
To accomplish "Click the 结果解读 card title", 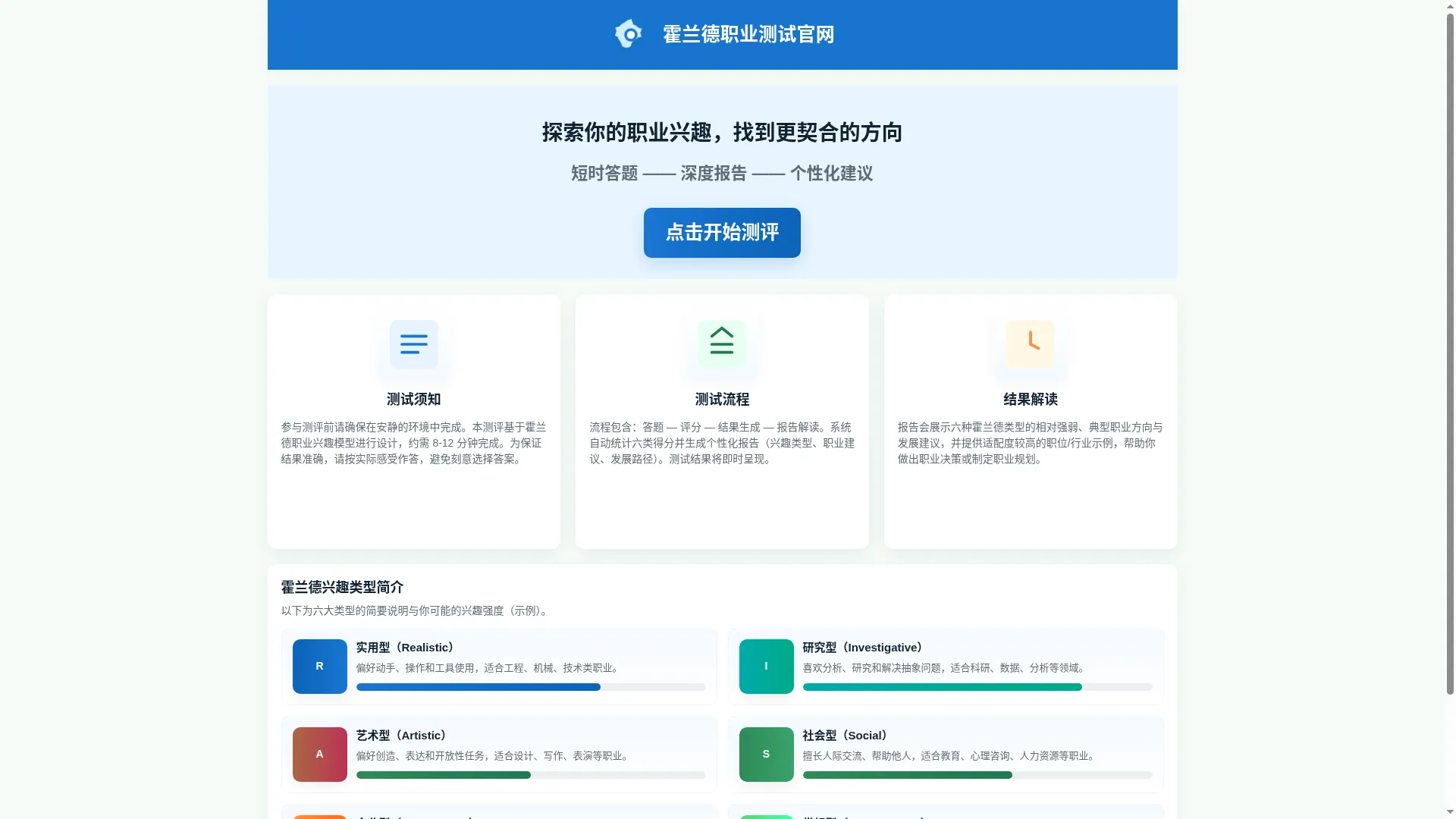I will [1031, 400].
